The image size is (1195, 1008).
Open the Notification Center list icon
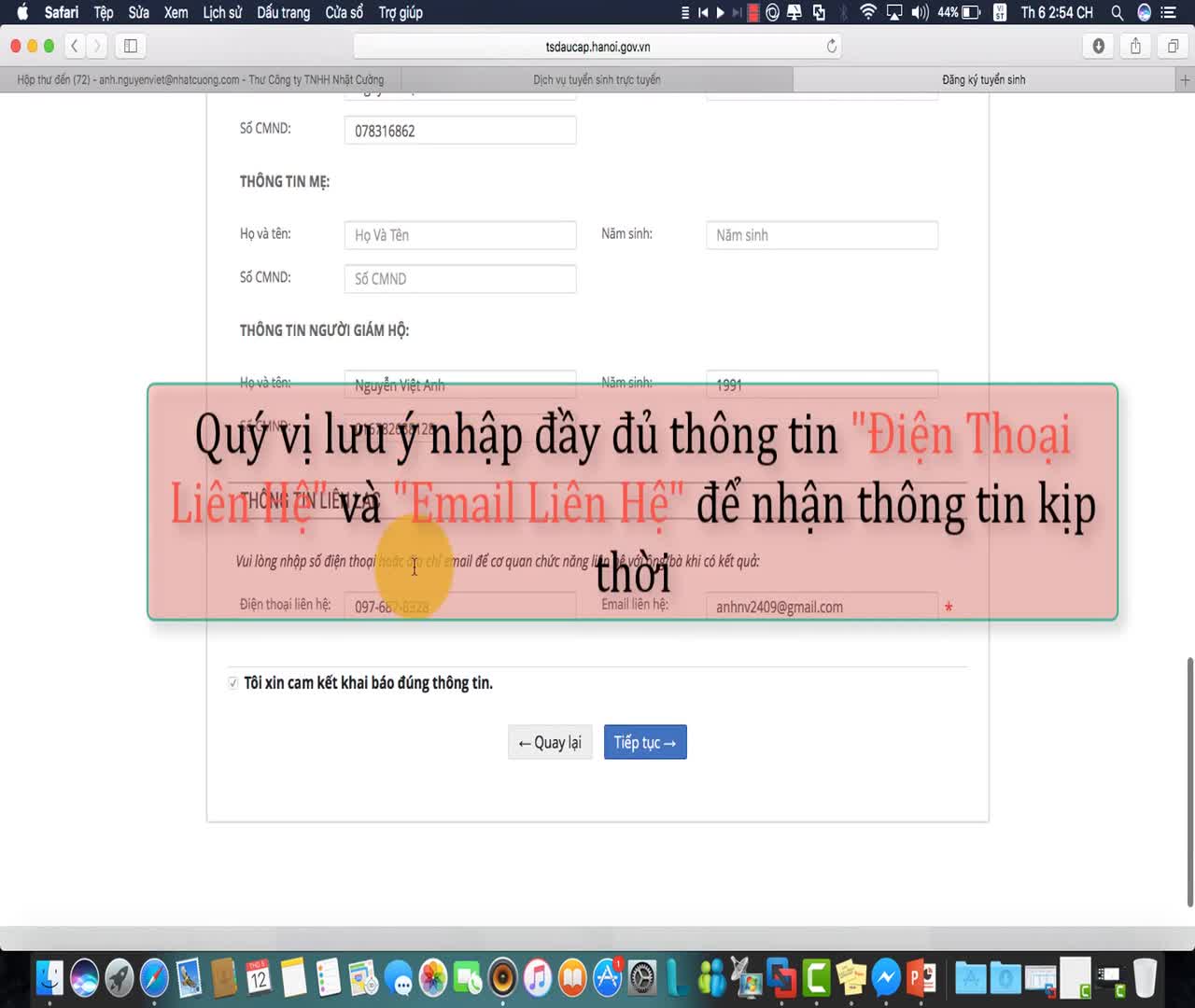click(x=1168, y=12)
